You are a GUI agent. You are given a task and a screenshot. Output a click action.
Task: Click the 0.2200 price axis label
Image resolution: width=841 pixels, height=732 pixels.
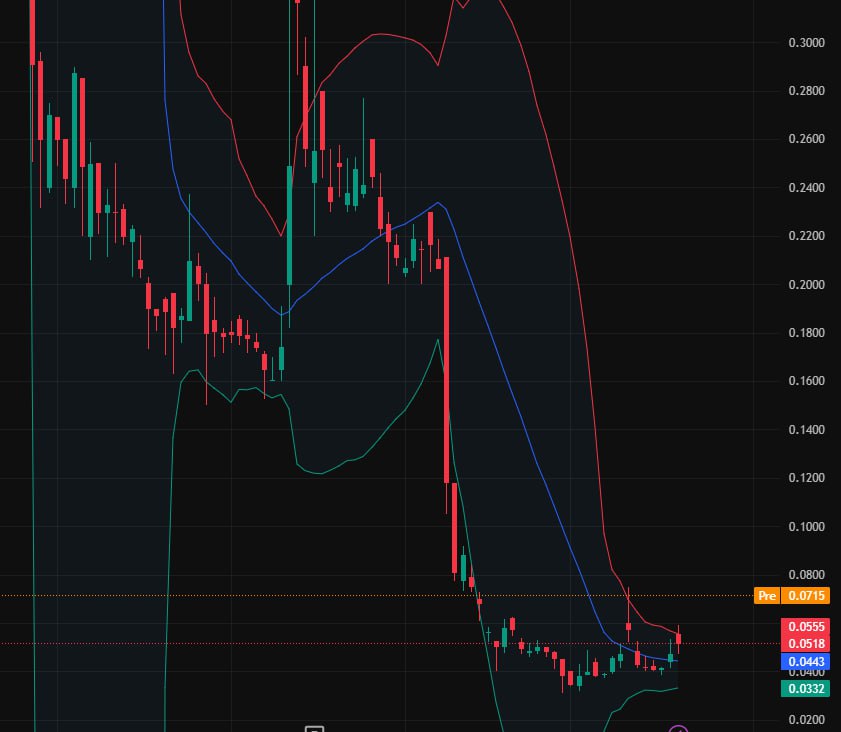[806, 236]
